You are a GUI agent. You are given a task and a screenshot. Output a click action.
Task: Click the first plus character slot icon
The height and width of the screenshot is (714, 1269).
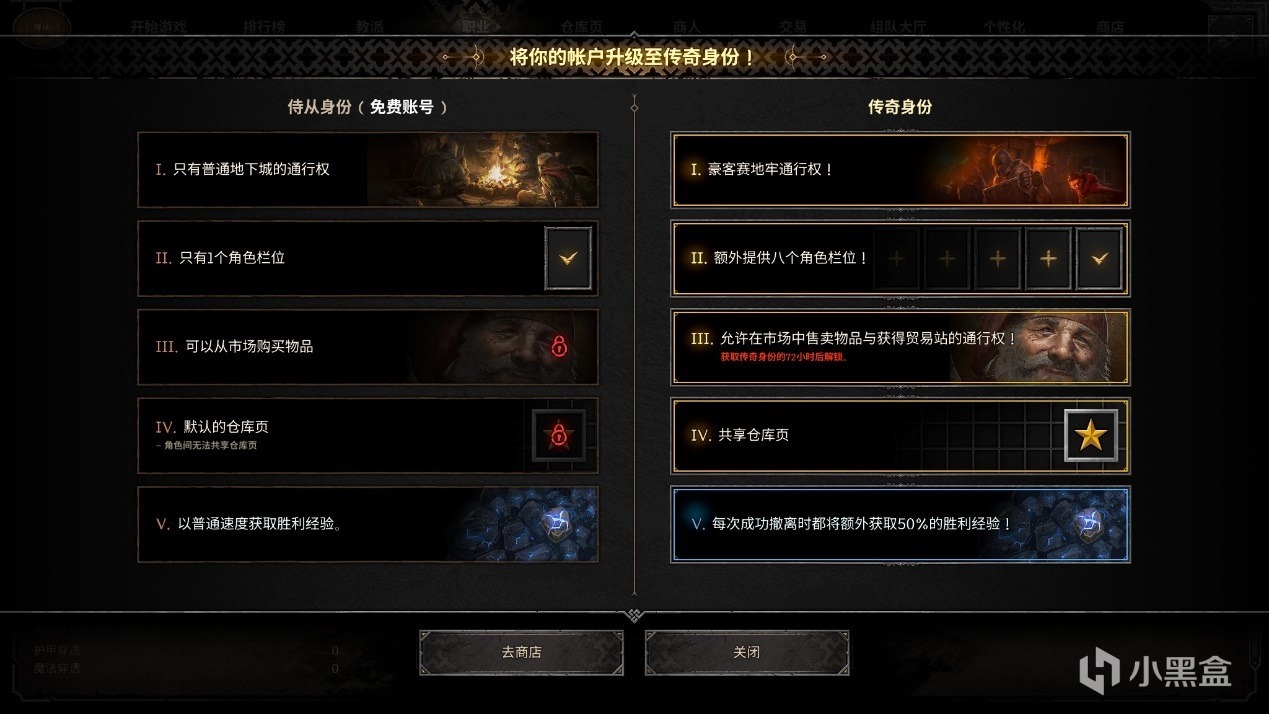[897, 259]
